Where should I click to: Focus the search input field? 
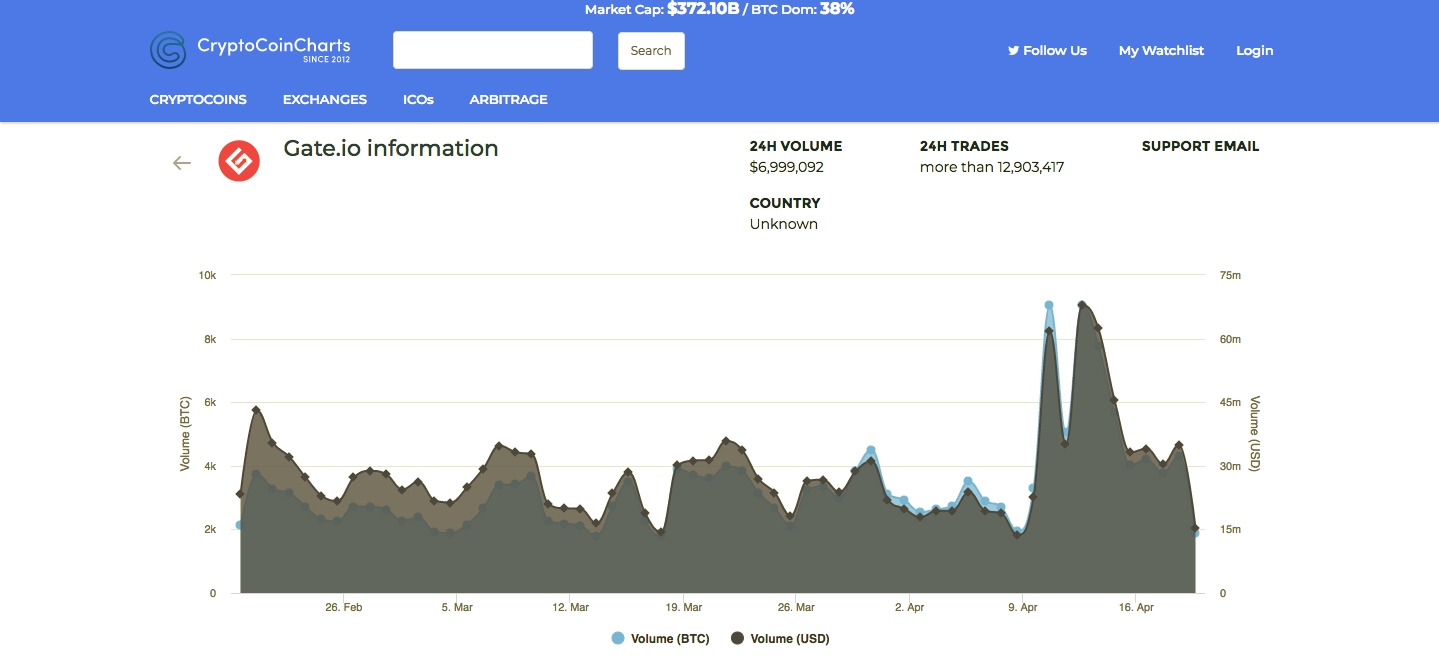click(x=493, y=50)
